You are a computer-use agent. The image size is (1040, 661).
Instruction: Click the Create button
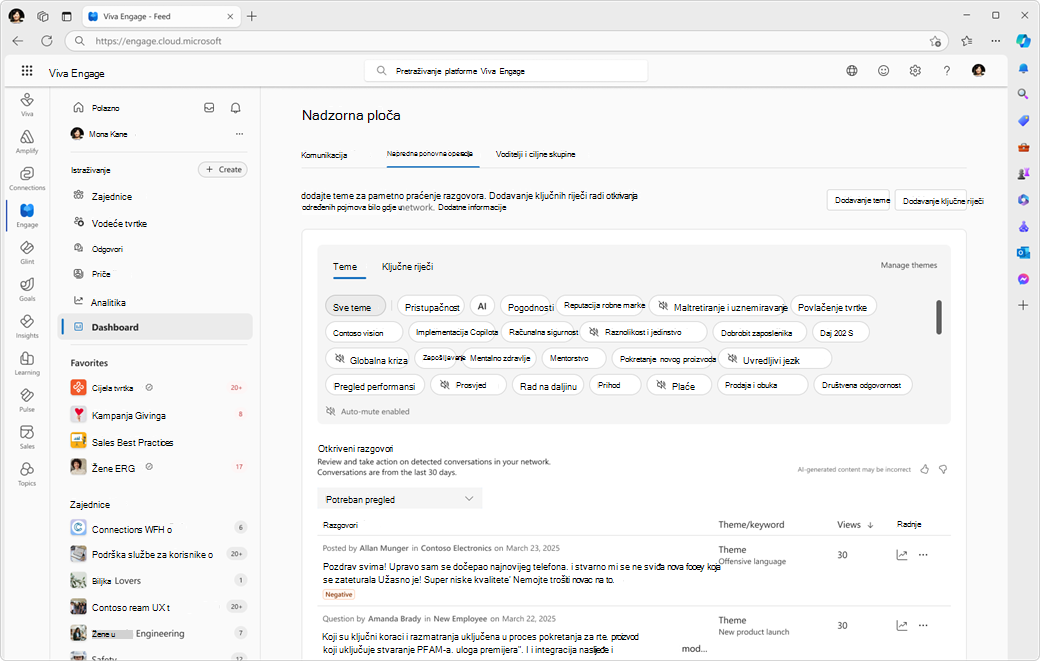(x=223, y=170)
